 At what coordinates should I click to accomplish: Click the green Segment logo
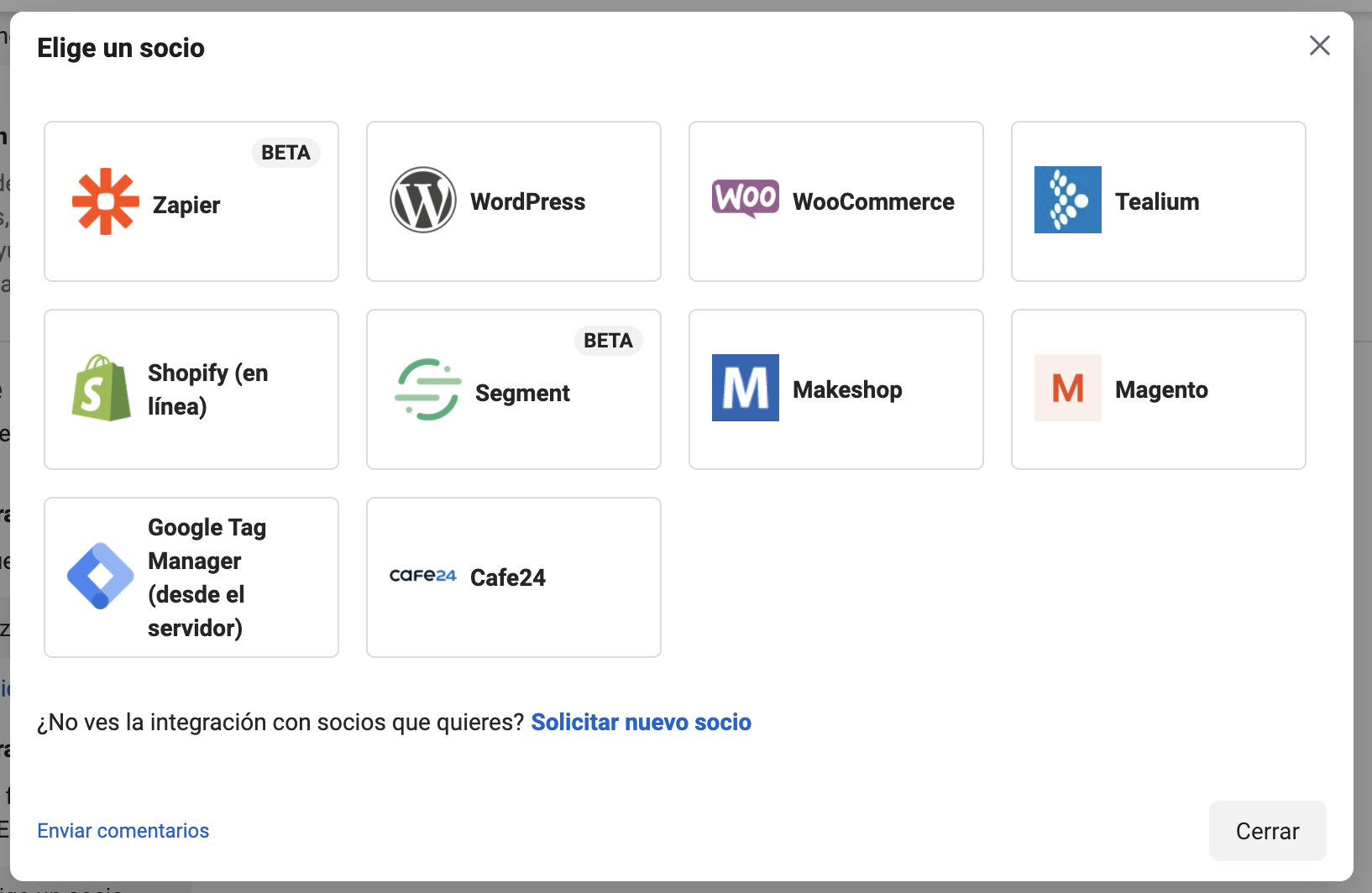point(428,389)
